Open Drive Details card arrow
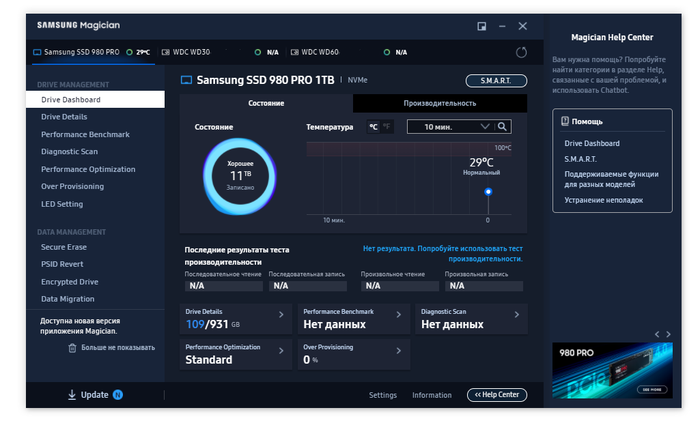Viewport: 700px width, 423px height. (x=281, y=315)
